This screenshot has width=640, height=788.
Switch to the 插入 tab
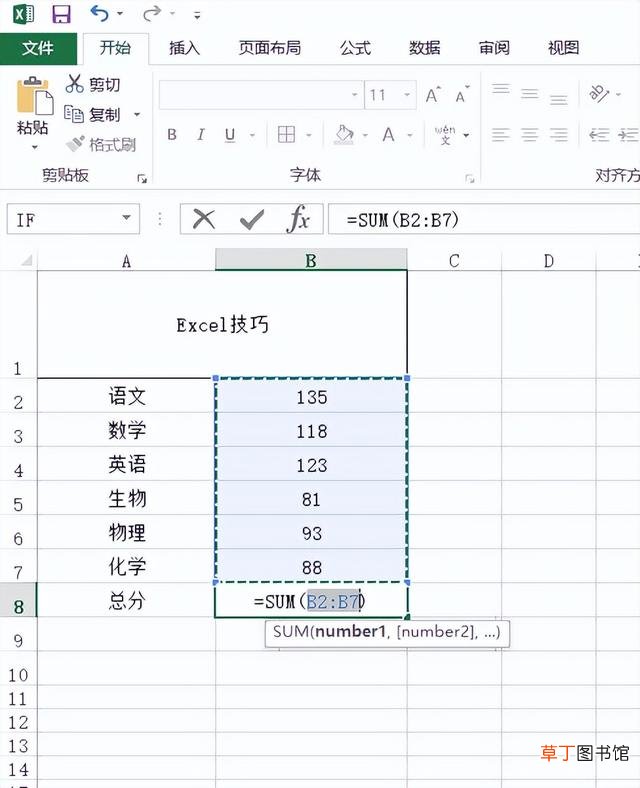[x=184, y=48]
